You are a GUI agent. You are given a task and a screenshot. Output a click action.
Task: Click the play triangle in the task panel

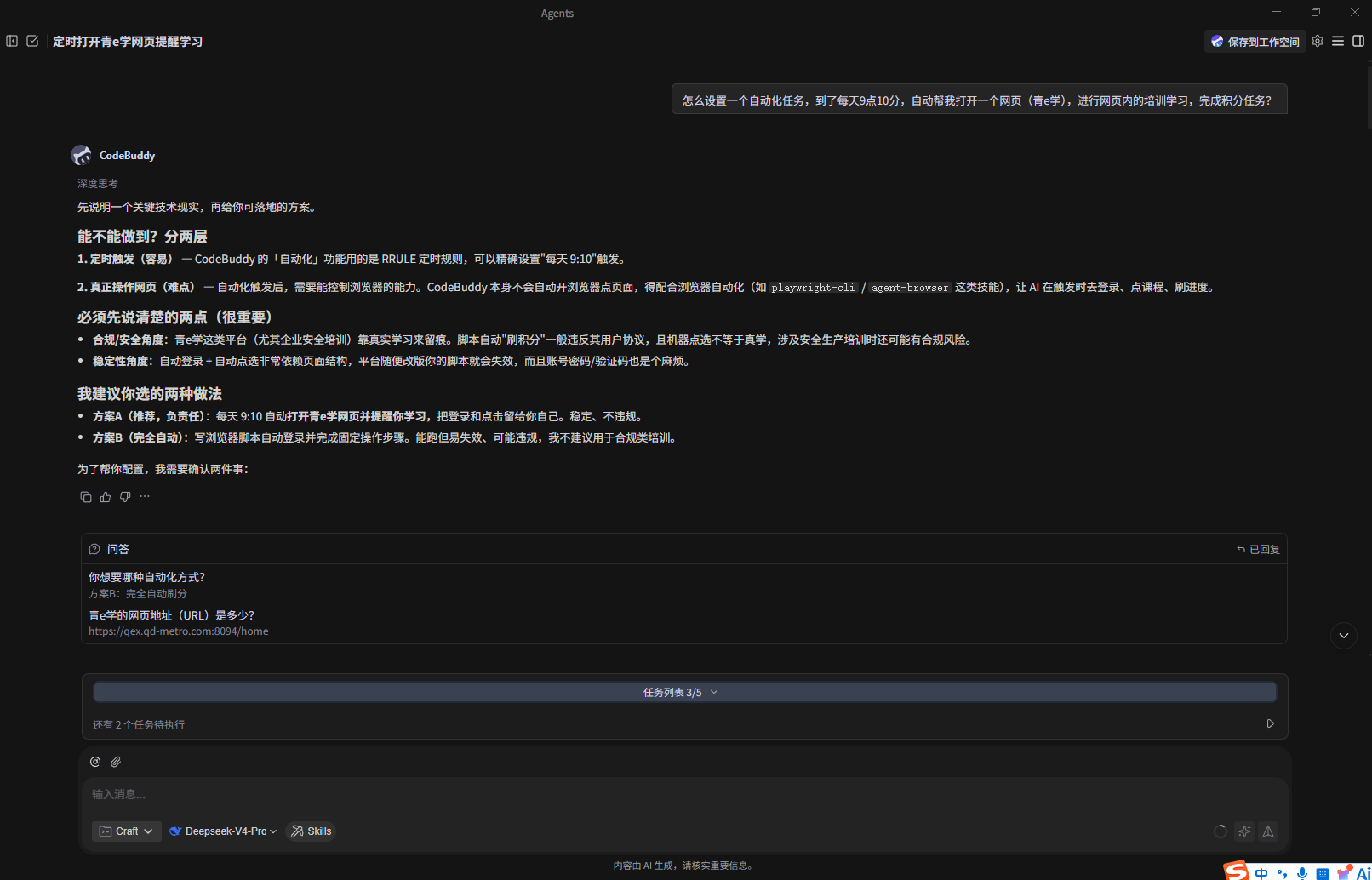pos(1271,723)
